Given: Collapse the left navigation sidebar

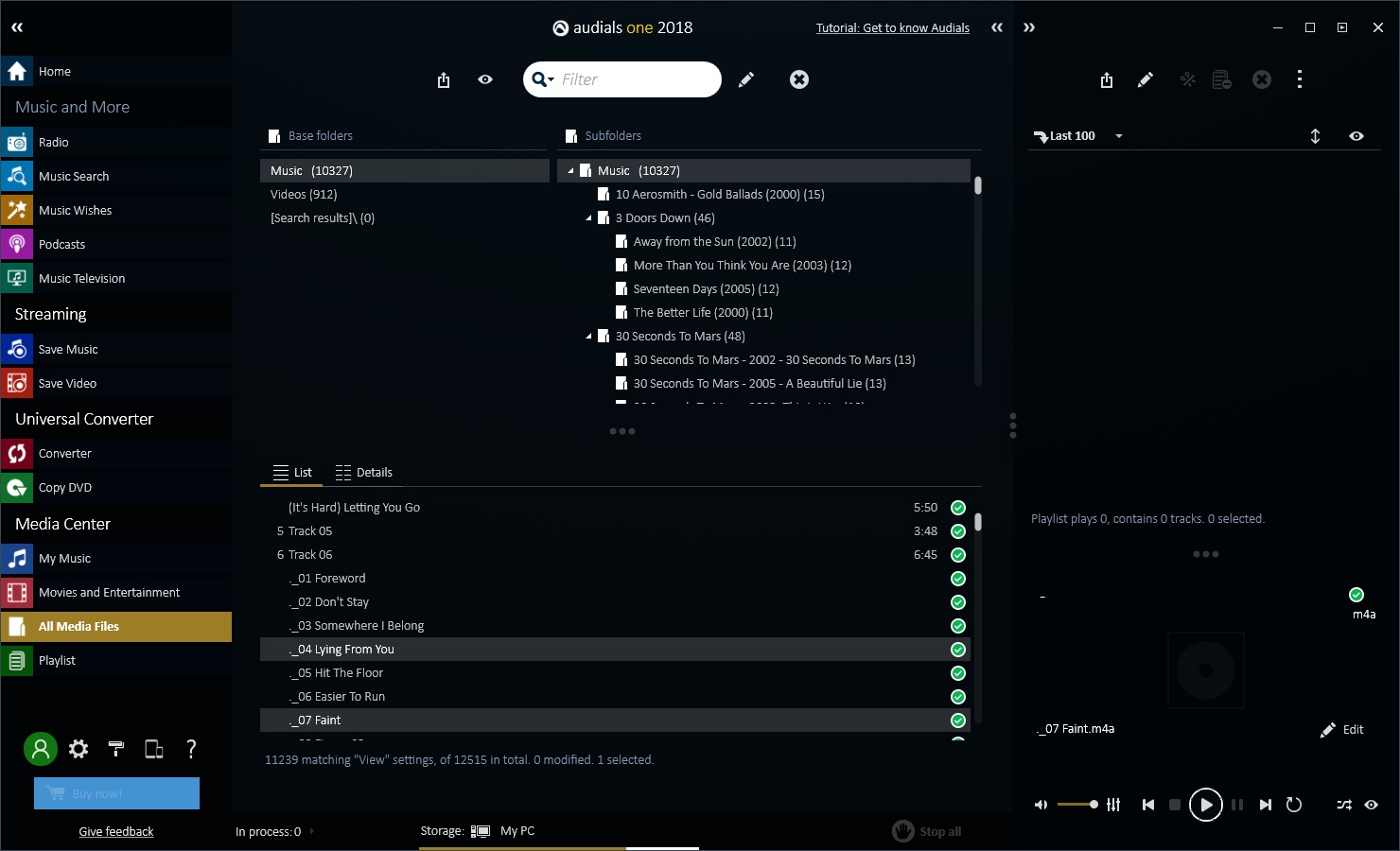Looking at the screenshot, I should tap(17, 28).
